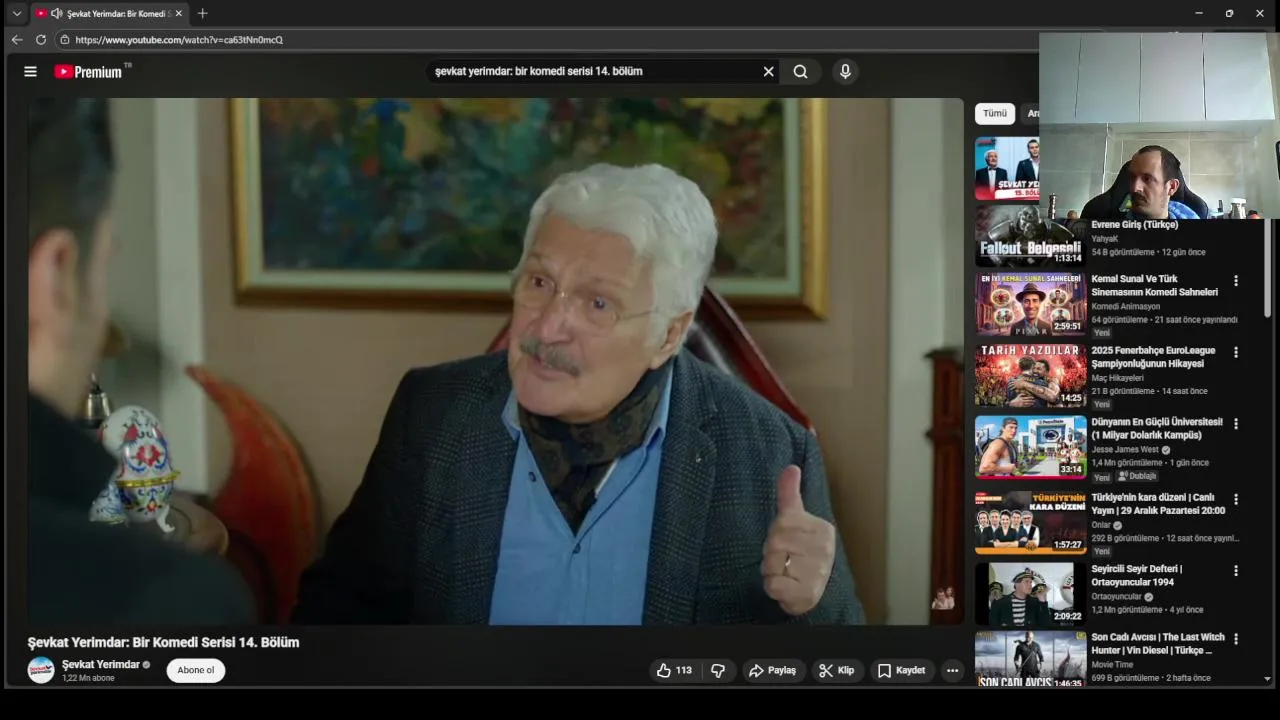Open the Yahyak channel name

pyautogui.click(x=1105, y=239)
